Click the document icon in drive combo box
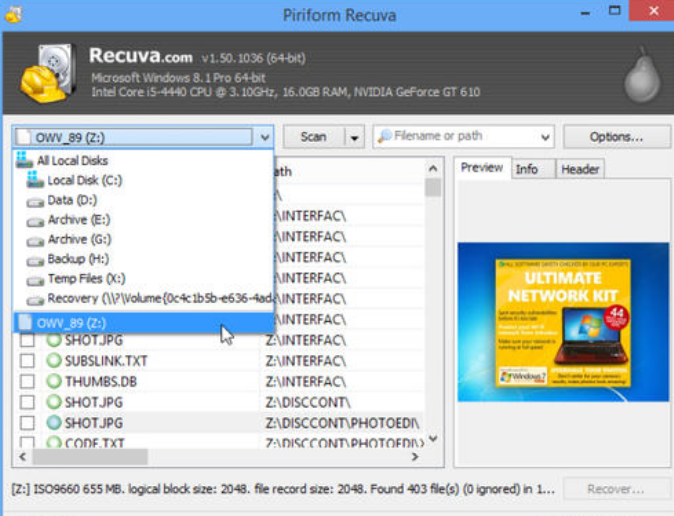 click(24, 137)
